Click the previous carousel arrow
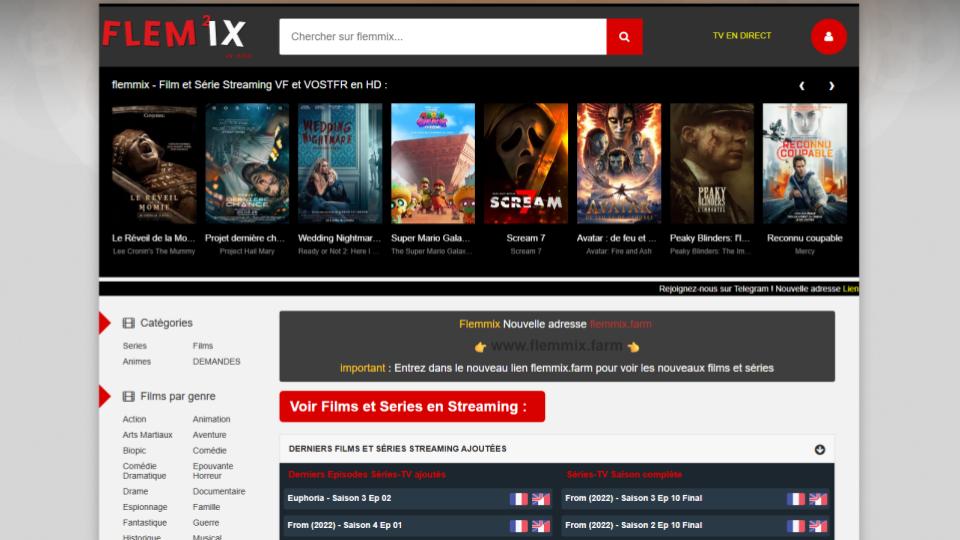The height and width of the screenshot is (540, 960). [x=802, y=86]
